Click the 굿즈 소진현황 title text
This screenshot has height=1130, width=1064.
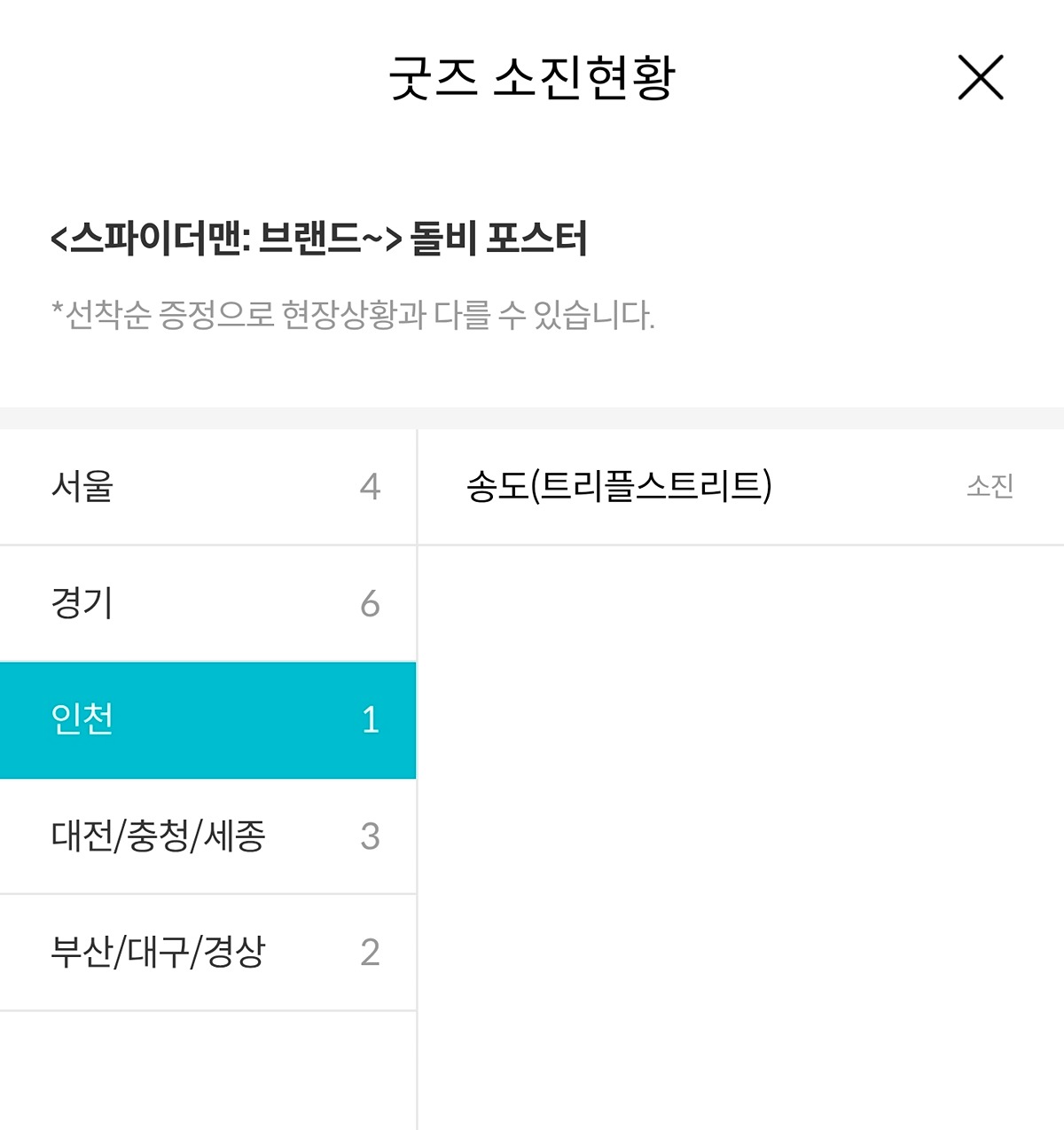[x=532, y=78]
